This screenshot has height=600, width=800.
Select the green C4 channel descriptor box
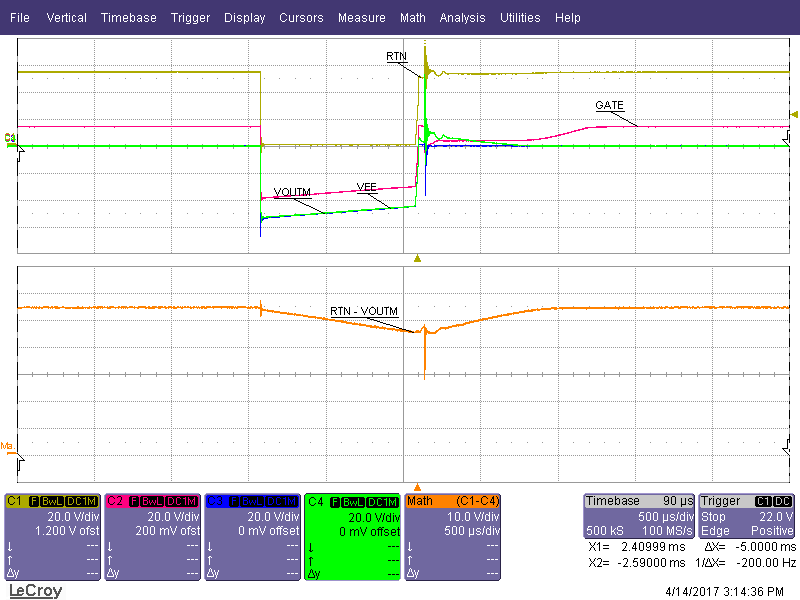coord(353,535)
